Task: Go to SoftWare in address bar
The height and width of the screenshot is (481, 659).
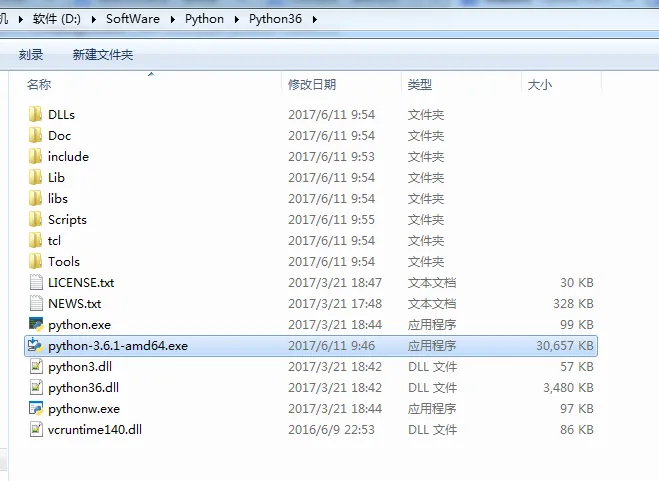Action: (x=133, y=19)
